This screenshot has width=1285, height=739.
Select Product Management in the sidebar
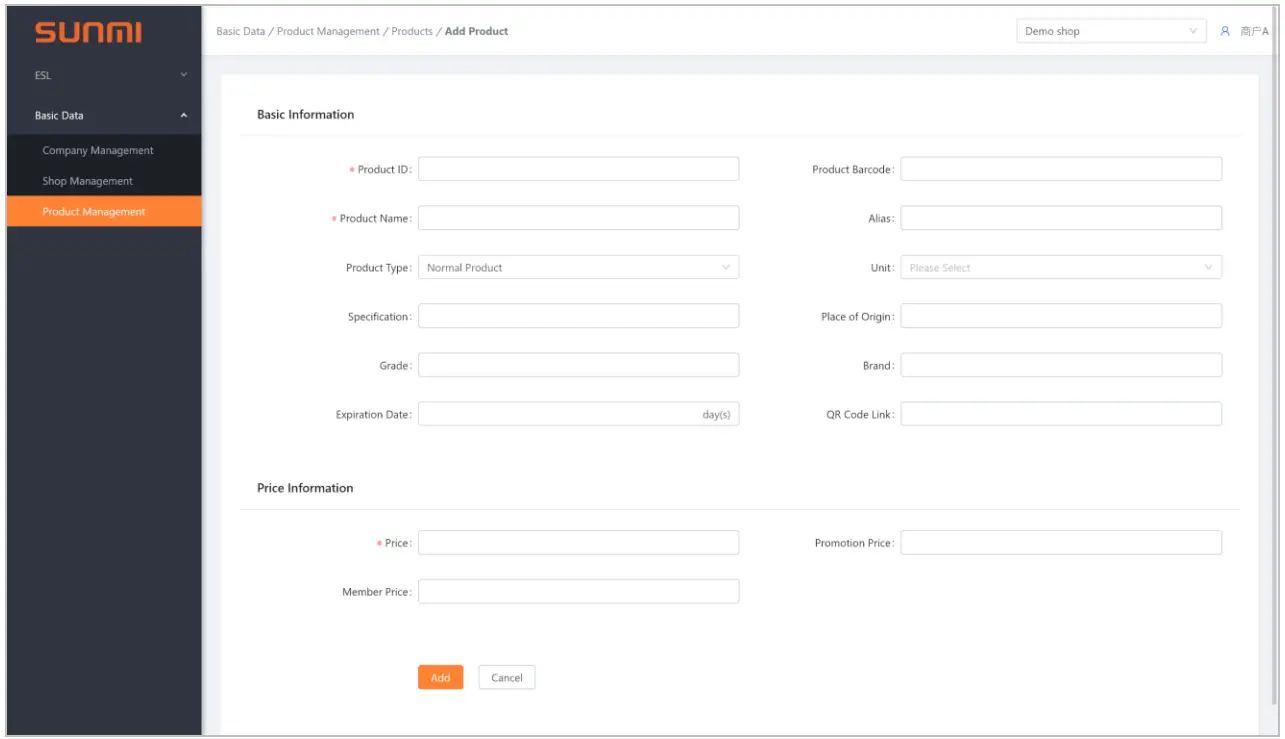[x=94, y=212]
